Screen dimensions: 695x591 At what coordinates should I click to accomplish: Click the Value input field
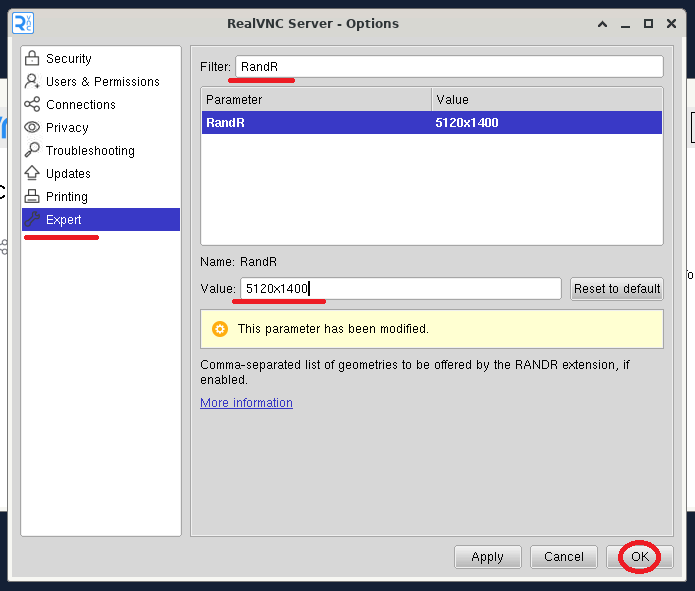point(401,289)
